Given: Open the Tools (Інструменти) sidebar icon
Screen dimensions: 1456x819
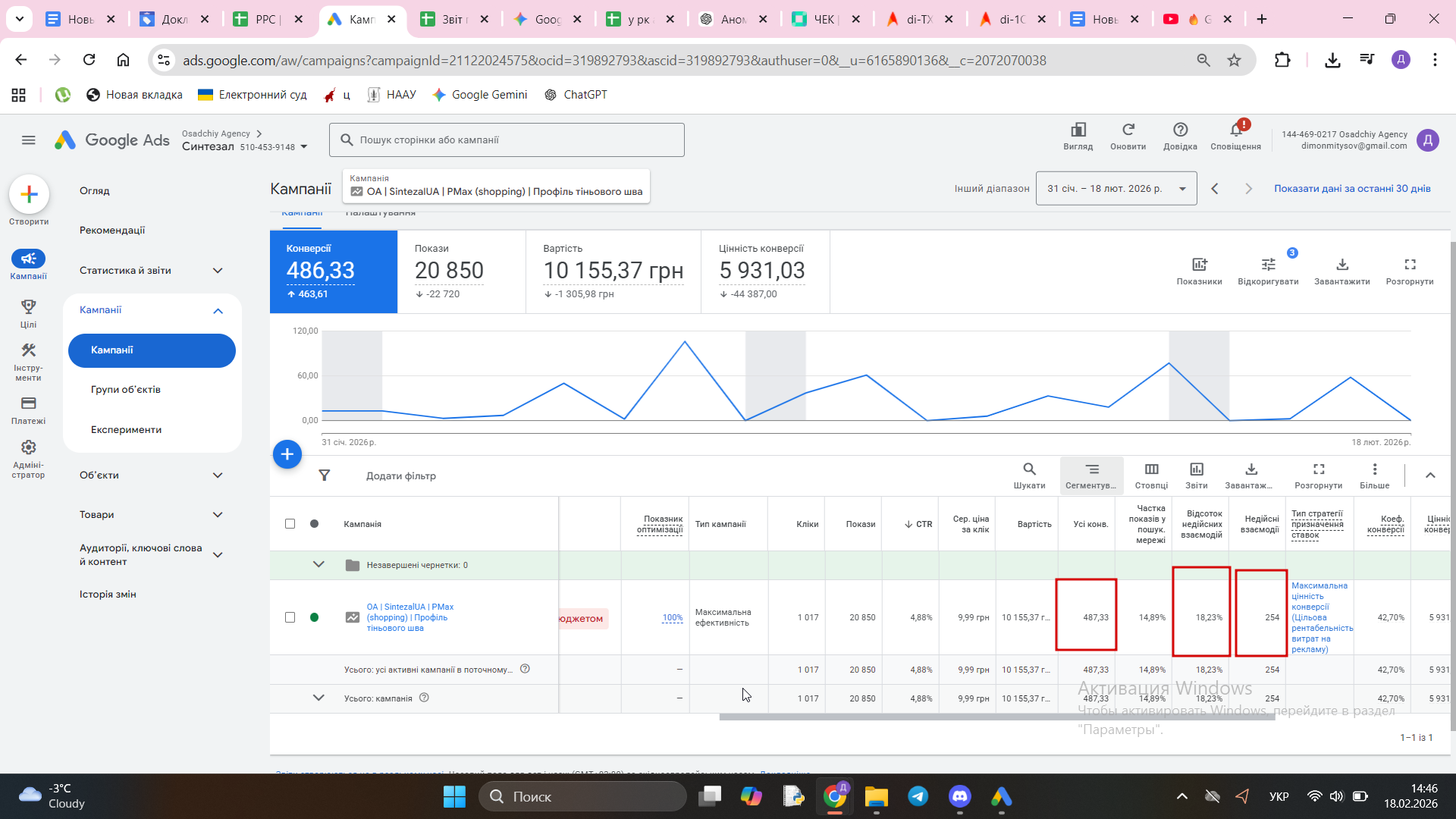Looking at the screenshot, I should [28, 361].
